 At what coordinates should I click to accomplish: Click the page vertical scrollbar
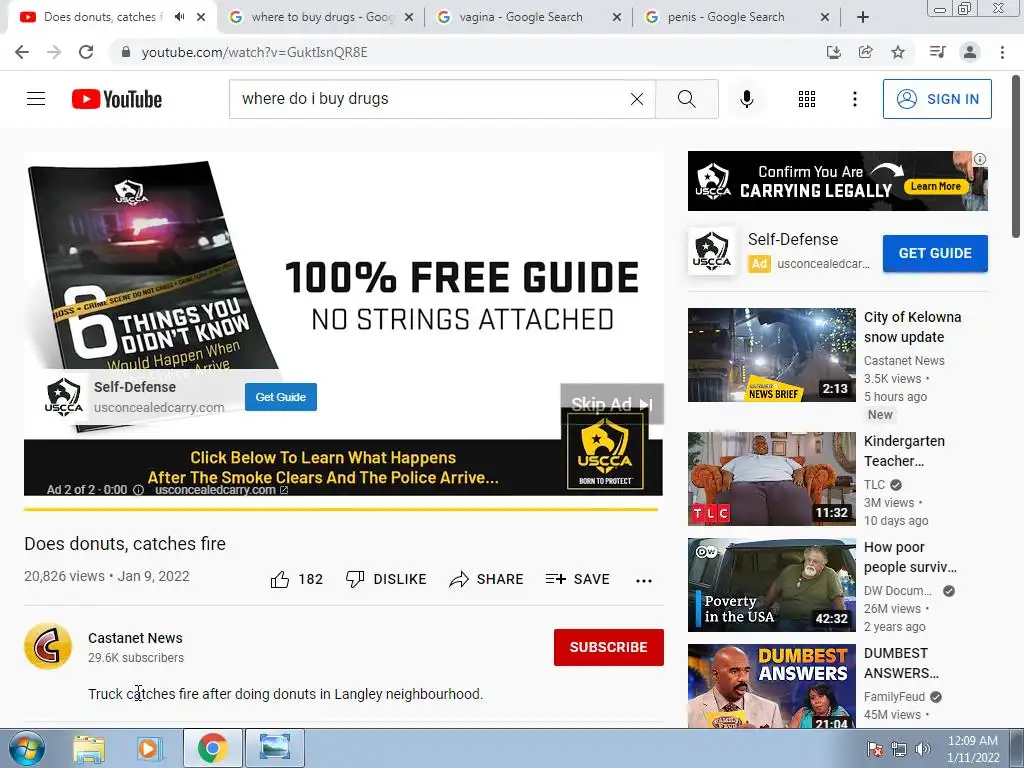[1017, 157]
